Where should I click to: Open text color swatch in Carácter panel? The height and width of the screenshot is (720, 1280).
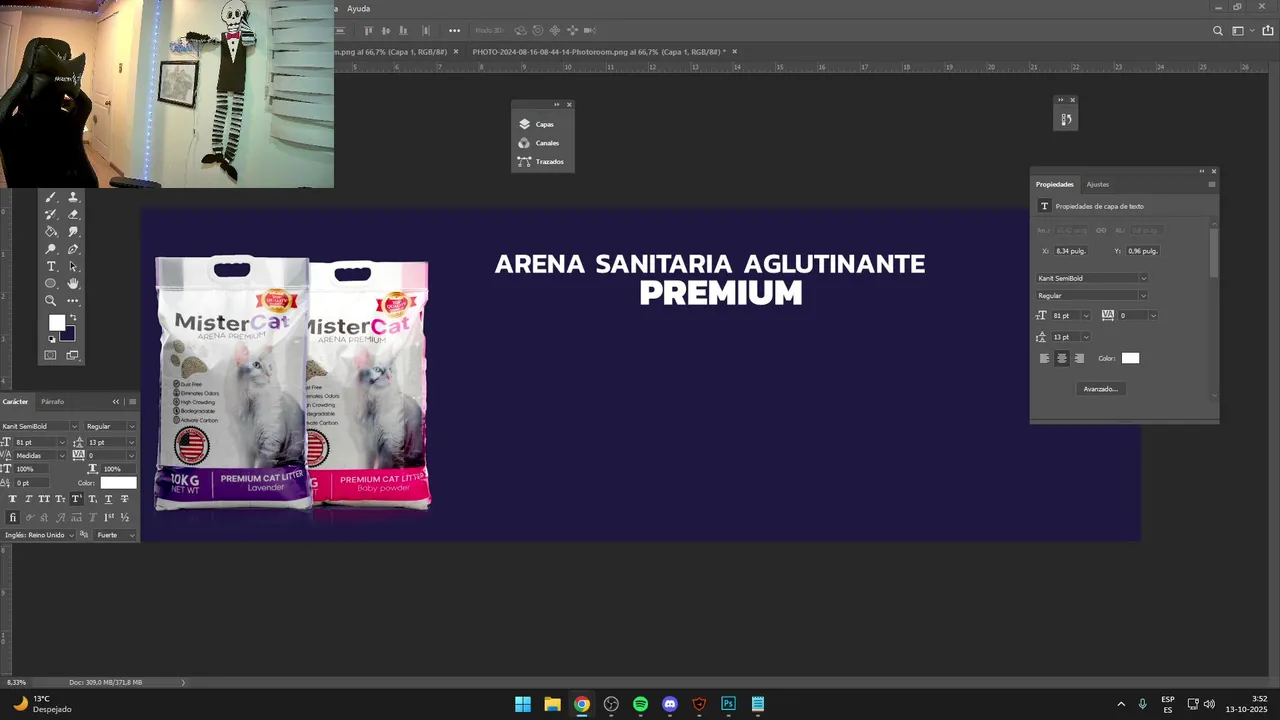tap(118, 483)
